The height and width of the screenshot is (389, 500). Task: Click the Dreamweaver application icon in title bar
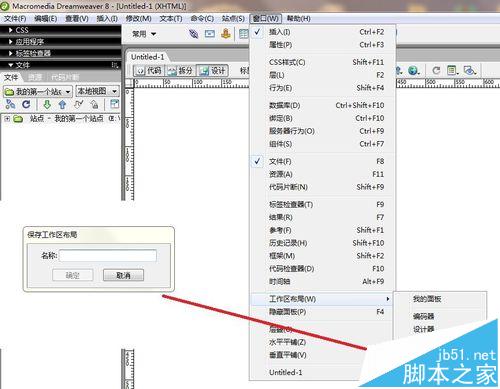[5, 6]
